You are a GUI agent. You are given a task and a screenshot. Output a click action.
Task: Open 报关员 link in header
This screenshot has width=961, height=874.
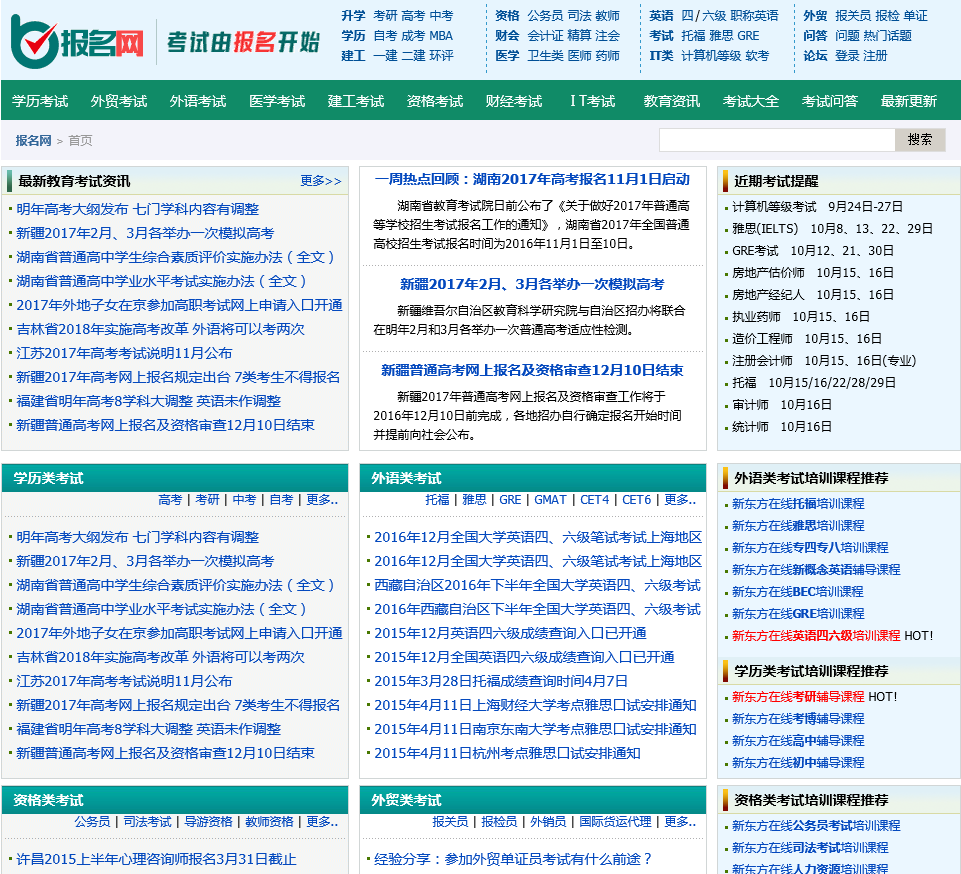(853, 16)
